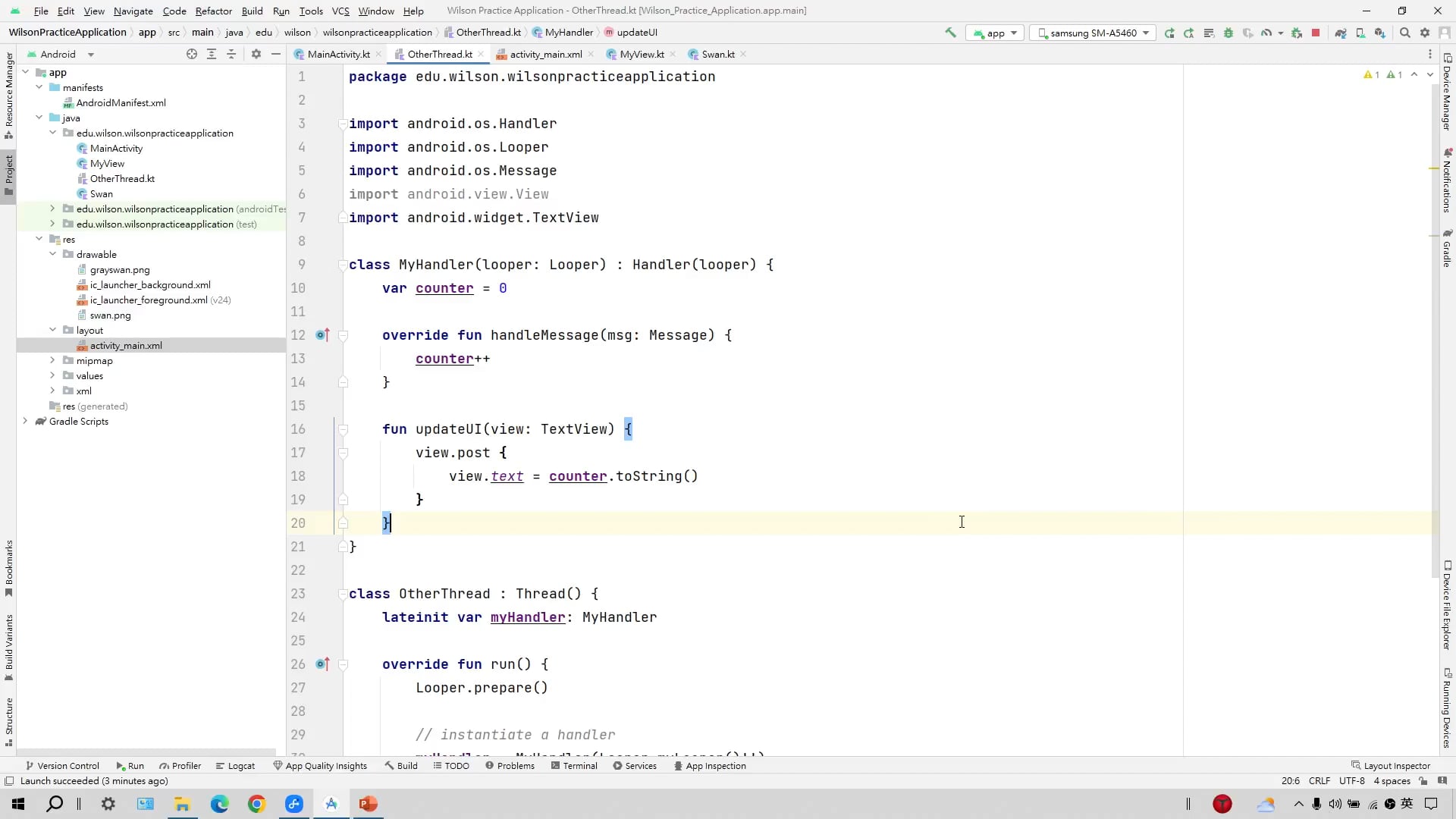The image size is (1456, 819).
Task: Switch to the MainActivity.kt editor tab
Action: (x=337, y=54)
